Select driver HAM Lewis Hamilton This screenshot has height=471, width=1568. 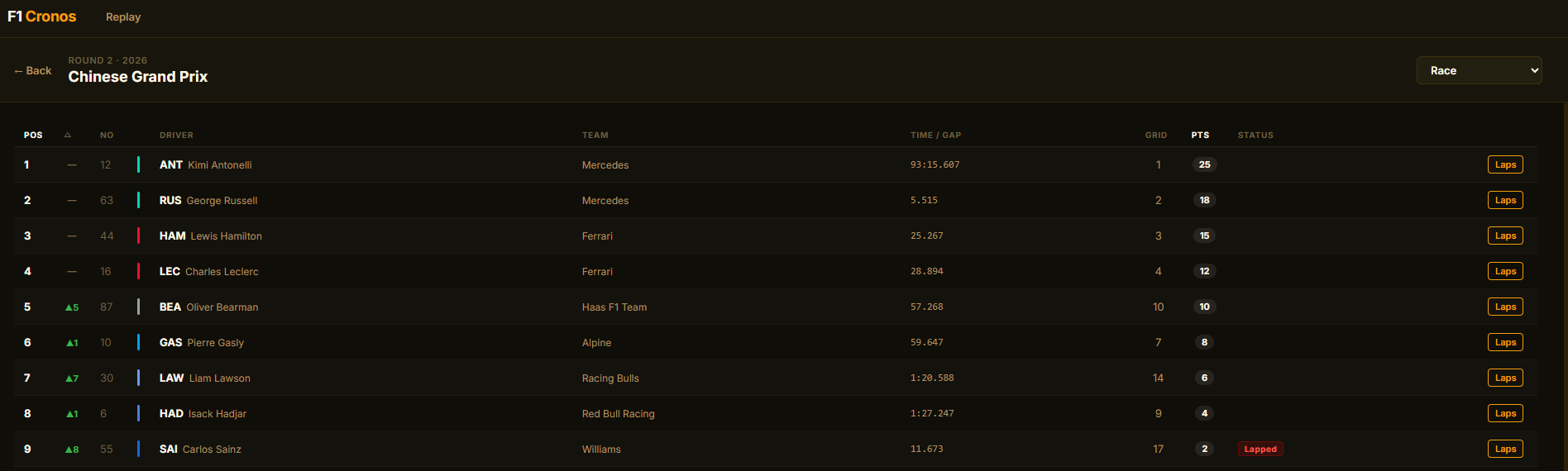point(211,236)
